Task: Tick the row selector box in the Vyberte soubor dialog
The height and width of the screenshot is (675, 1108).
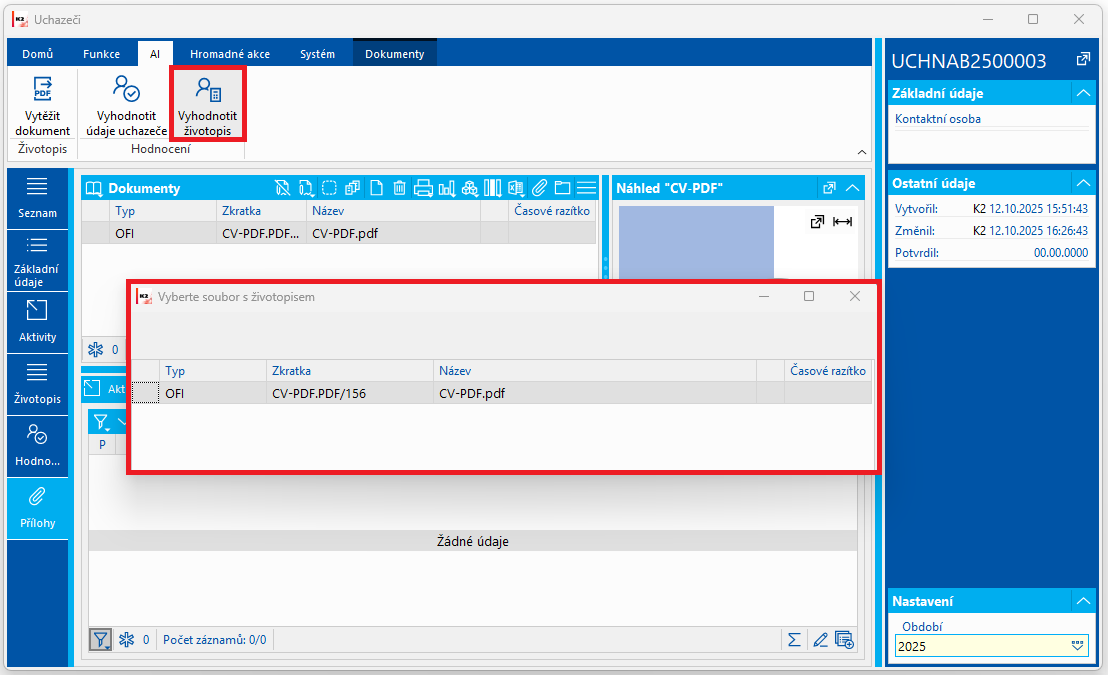Action: coord(146,393)
